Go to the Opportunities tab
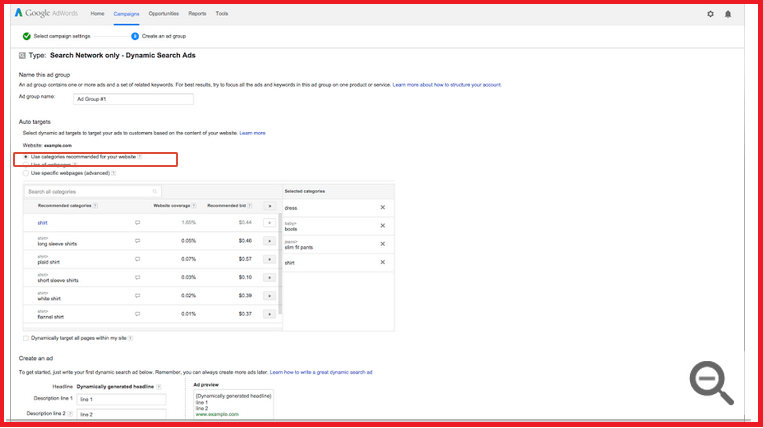 pyautogui.click(x=164, y=14)
